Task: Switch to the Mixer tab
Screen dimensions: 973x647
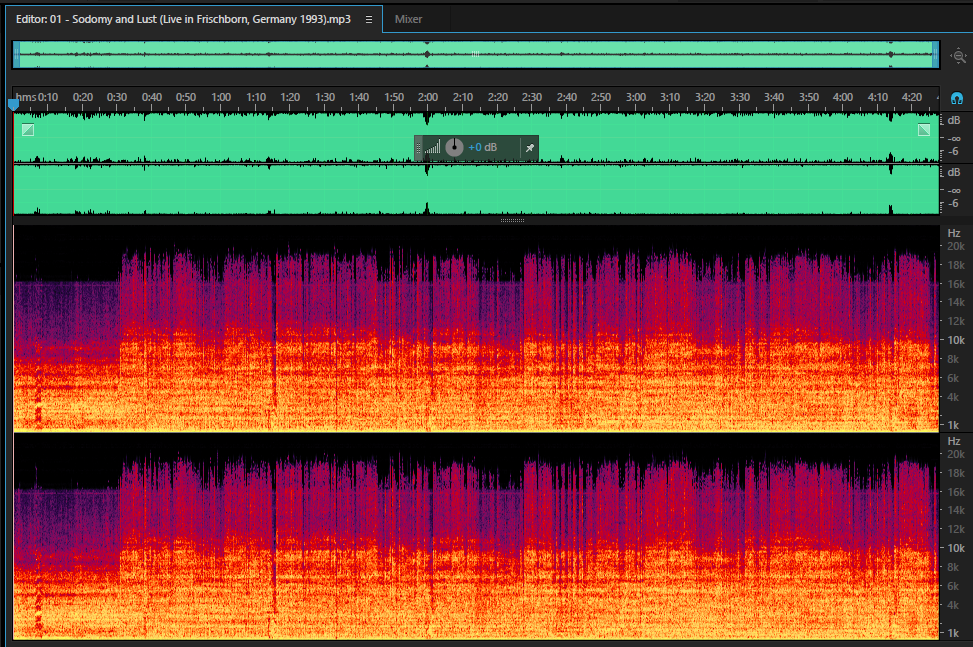Action: point(408,19)
